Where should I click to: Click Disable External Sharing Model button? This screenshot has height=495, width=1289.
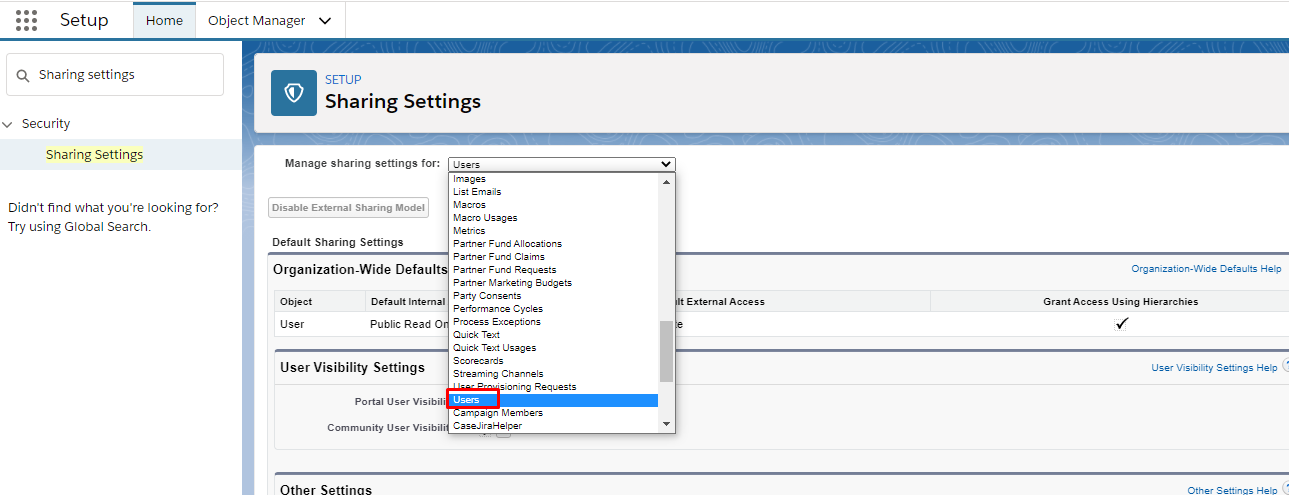point(349,208)
